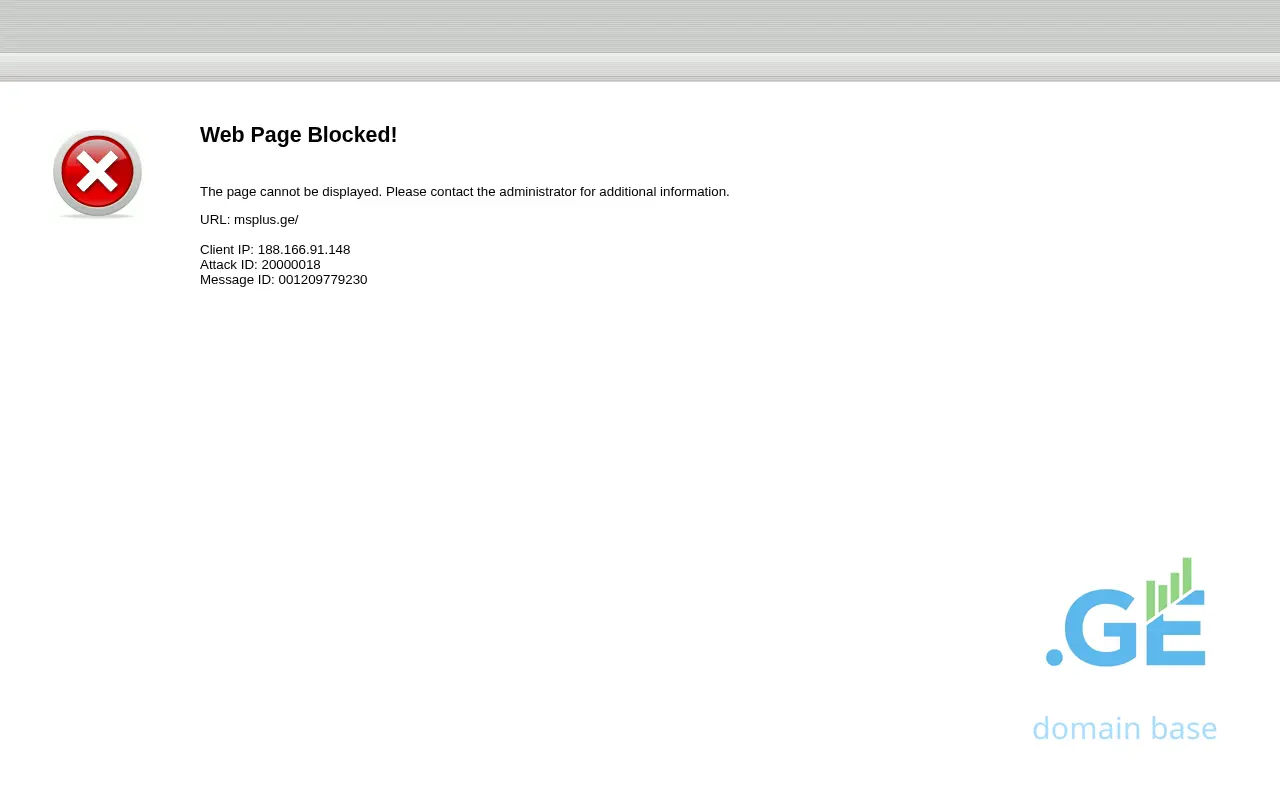Click the dark gray header band at top
The image size is (1280, 800).
pyautogui.click(x=640, y=26)
